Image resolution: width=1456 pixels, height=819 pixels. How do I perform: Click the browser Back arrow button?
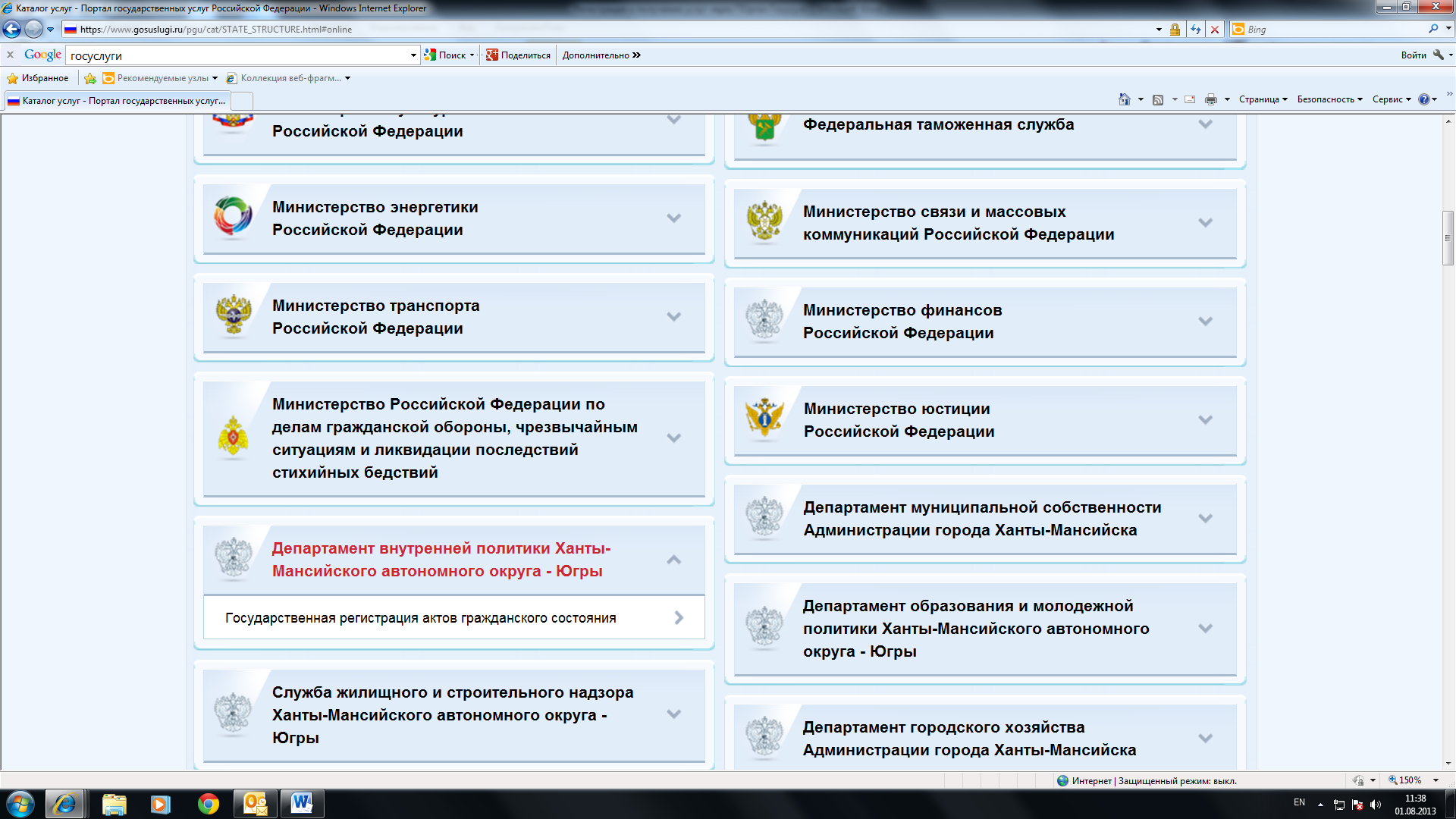tap(12, 30)
